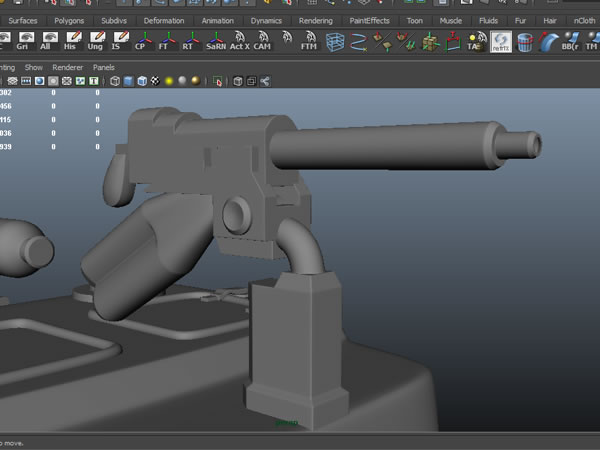Click the IS pencil shelf button
Viewport: 600px width, 450px height.
[x=120, y=41]
